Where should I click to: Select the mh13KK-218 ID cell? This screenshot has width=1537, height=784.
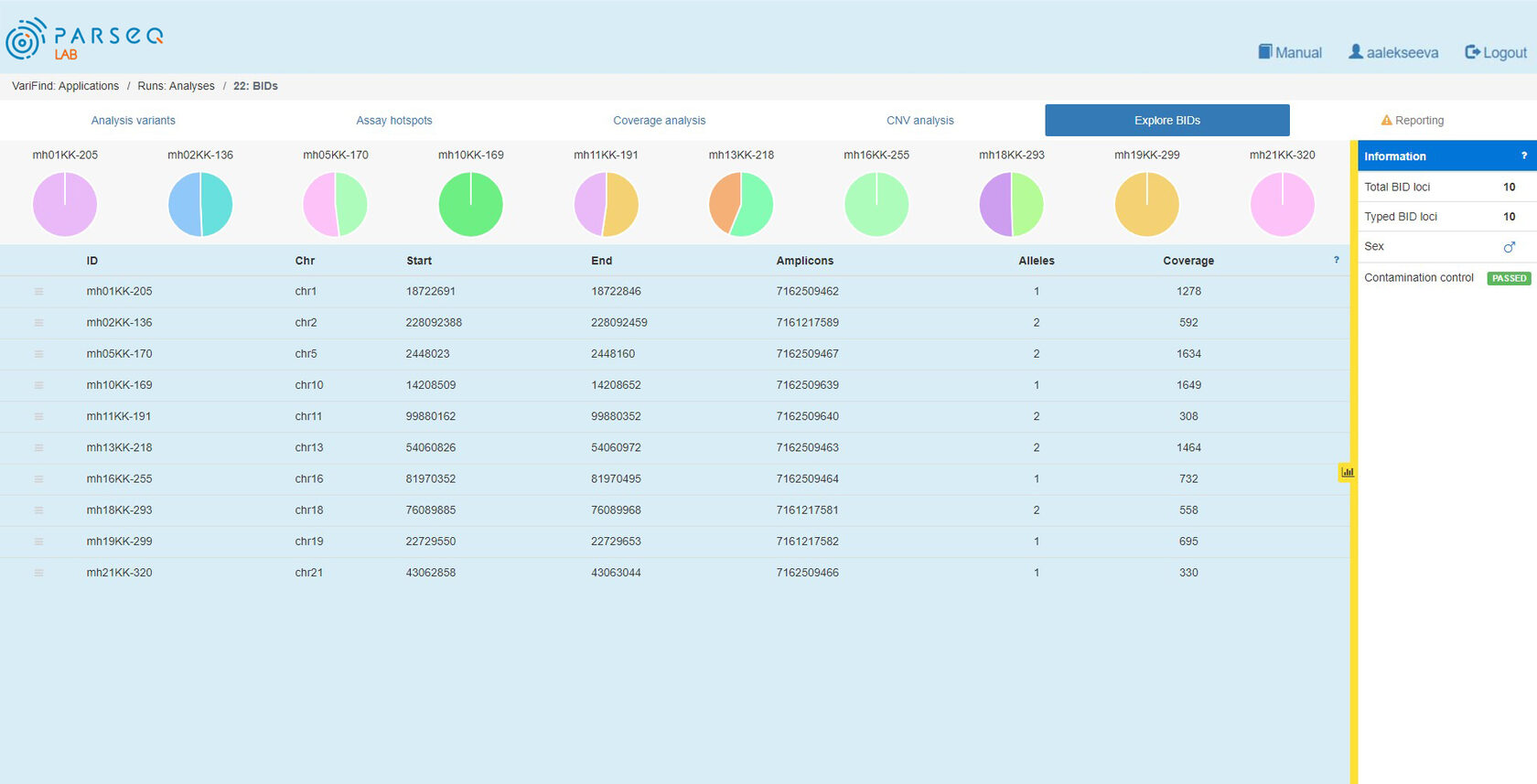tap(120, 447)
